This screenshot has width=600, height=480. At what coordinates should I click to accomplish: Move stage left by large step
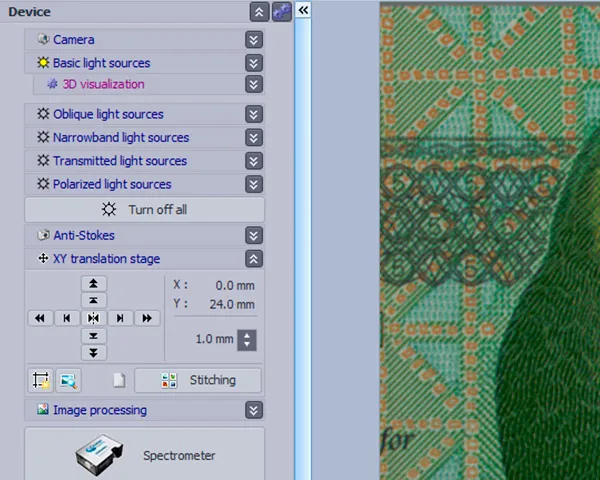[x=40, y=318]
